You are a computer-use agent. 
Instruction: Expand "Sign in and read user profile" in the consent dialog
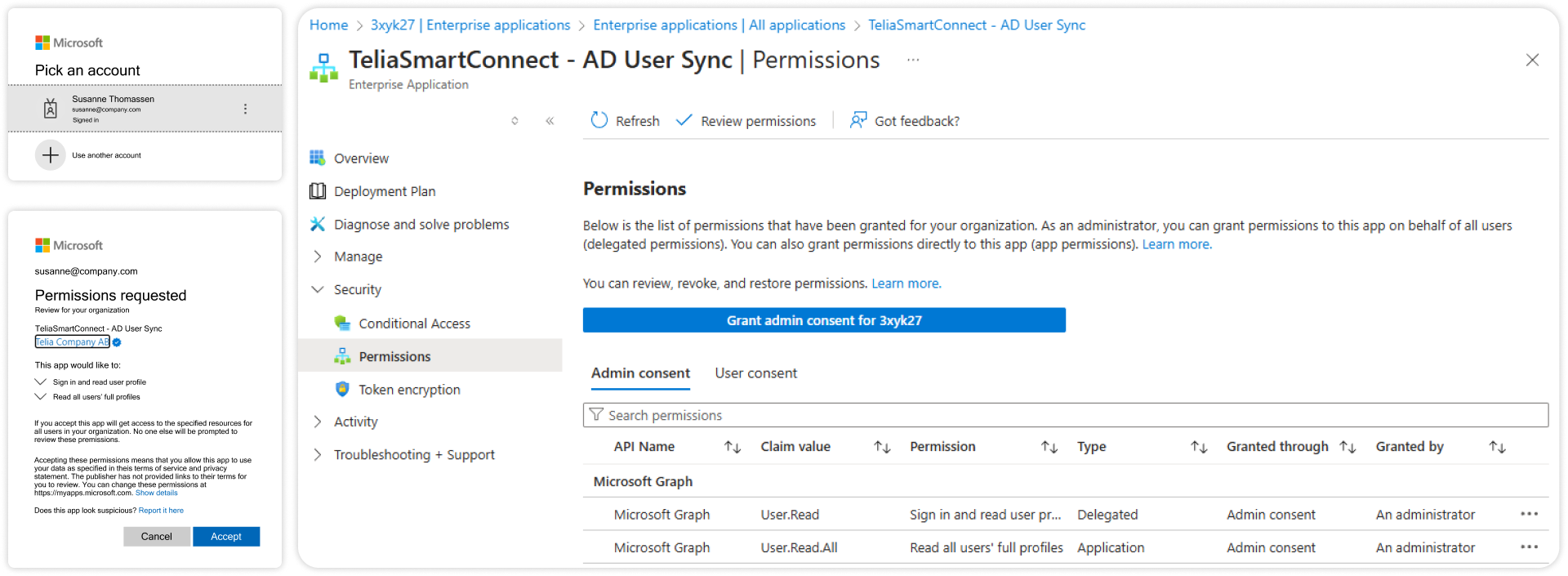coord(41,382)
